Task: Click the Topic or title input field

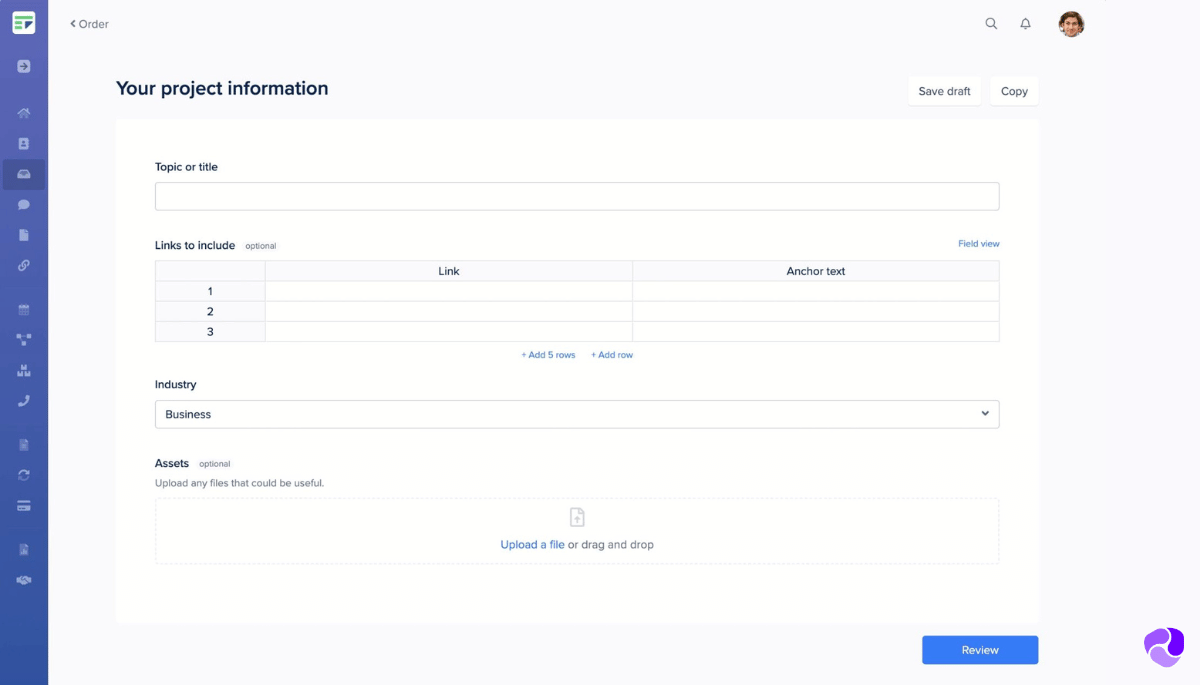Action: coord(577,196)
